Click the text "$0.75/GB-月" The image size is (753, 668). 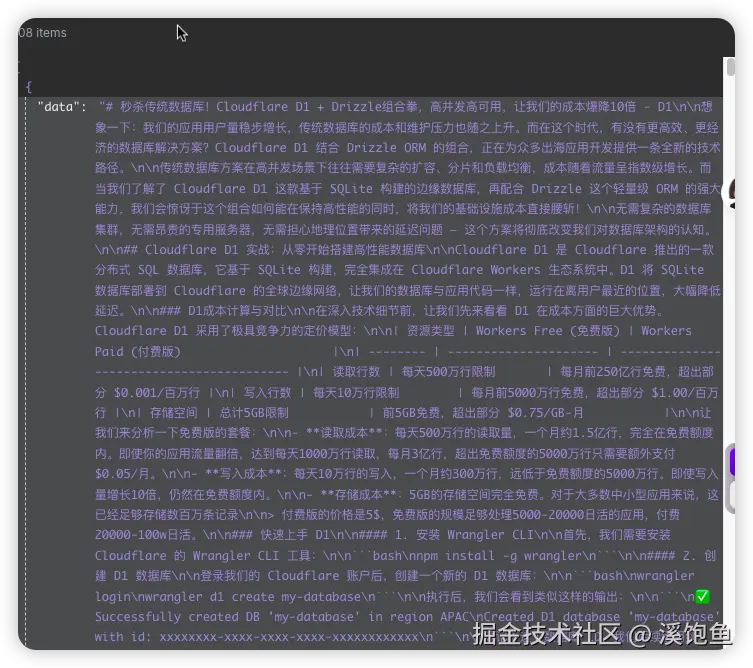coord(545,413)
